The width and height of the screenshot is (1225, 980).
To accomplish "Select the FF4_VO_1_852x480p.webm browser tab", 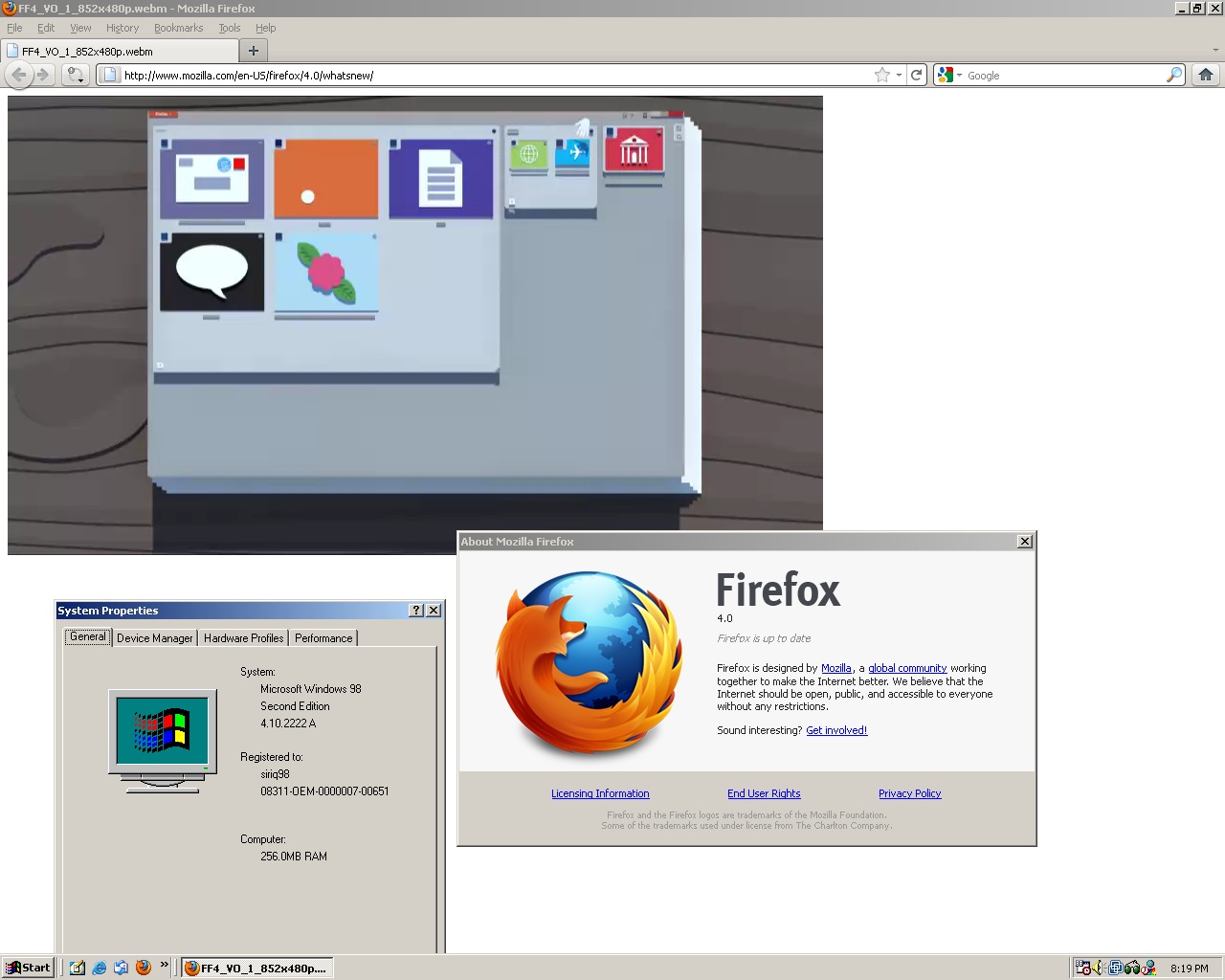I will coord(120,51).
